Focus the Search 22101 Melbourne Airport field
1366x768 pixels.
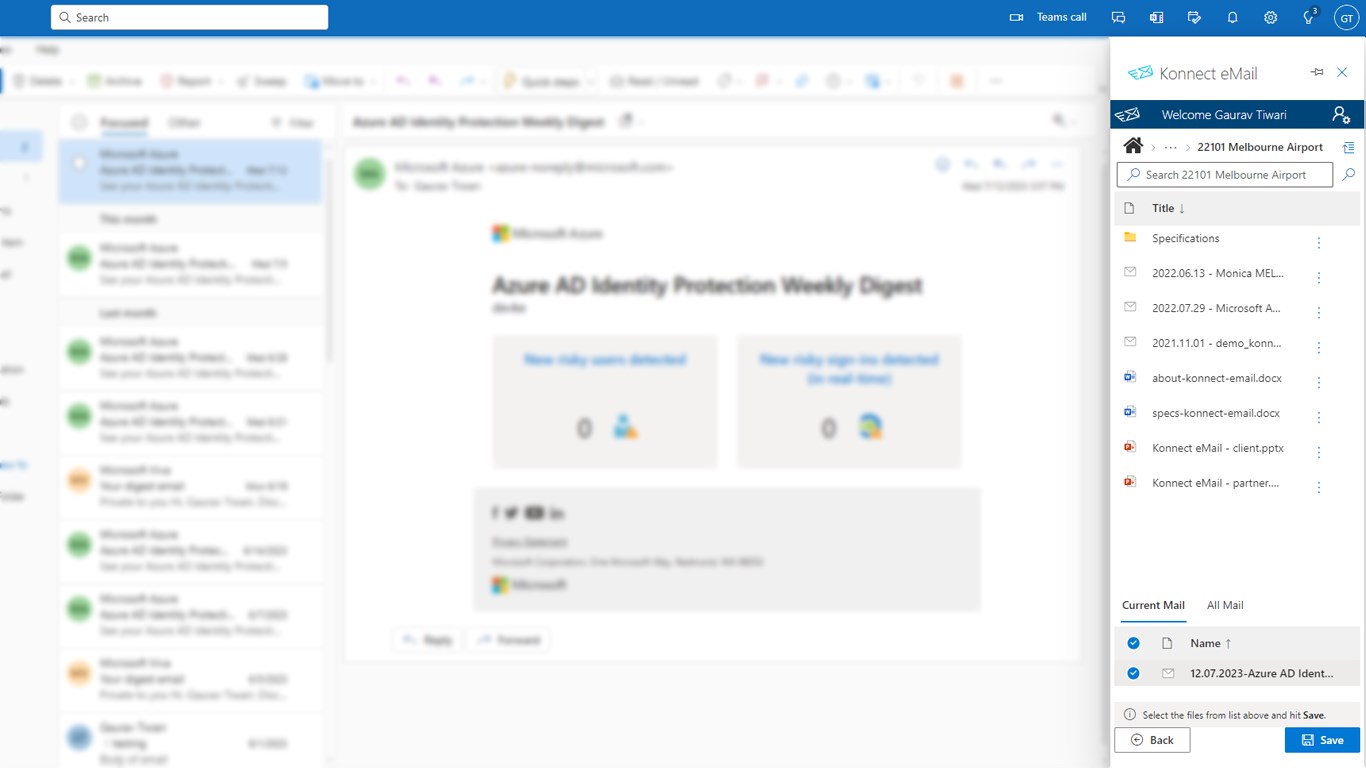tap(1225, 175)
